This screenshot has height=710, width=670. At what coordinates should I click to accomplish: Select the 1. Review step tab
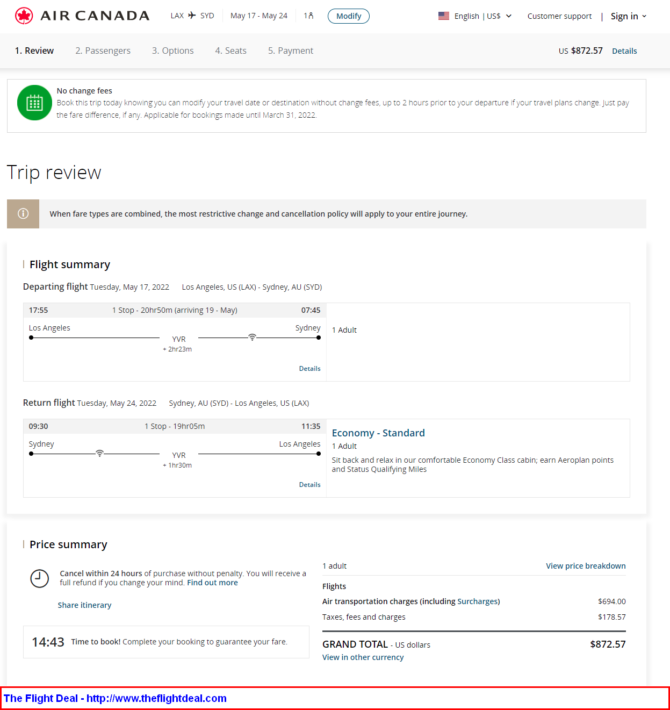point(34,51)
